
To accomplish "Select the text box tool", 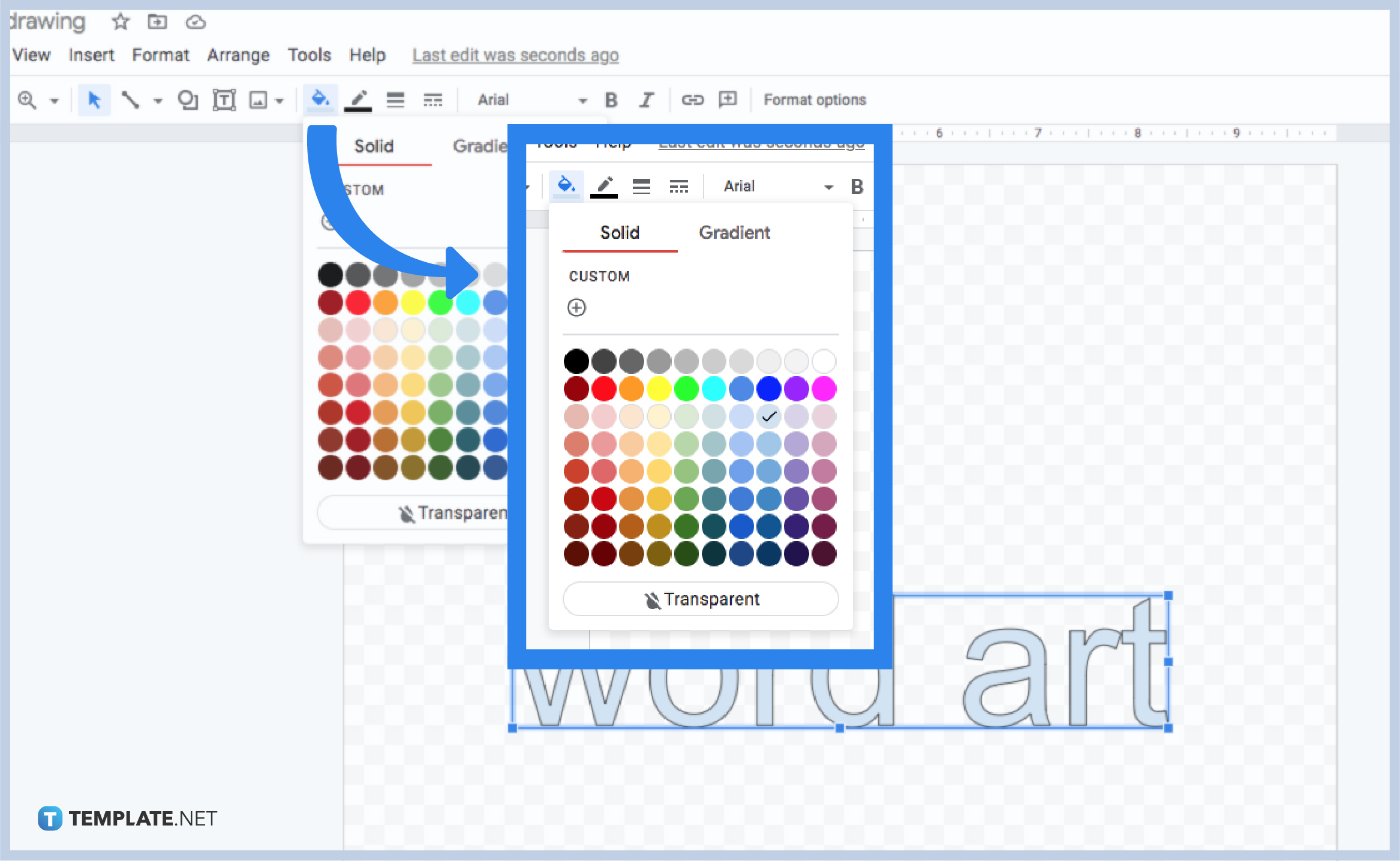I will point(224,100).
